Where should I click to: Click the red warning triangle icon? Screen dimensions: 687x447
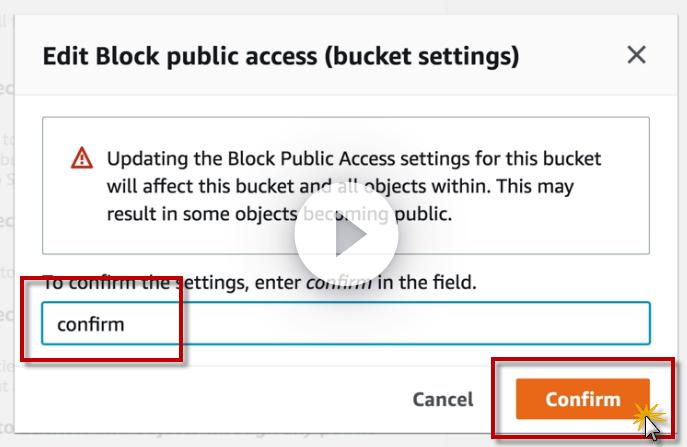coord(82,158)
